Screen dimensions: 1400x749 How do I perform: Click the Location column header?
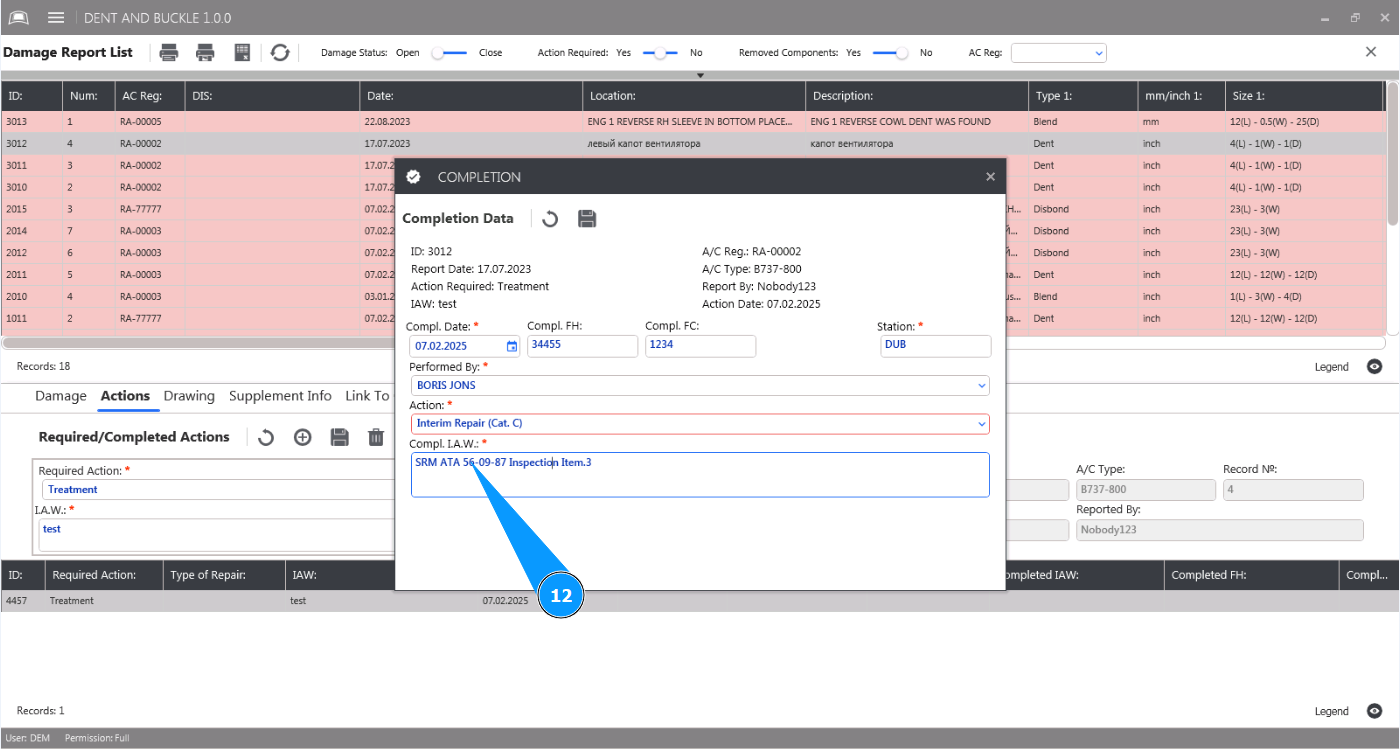pos(694,96)
